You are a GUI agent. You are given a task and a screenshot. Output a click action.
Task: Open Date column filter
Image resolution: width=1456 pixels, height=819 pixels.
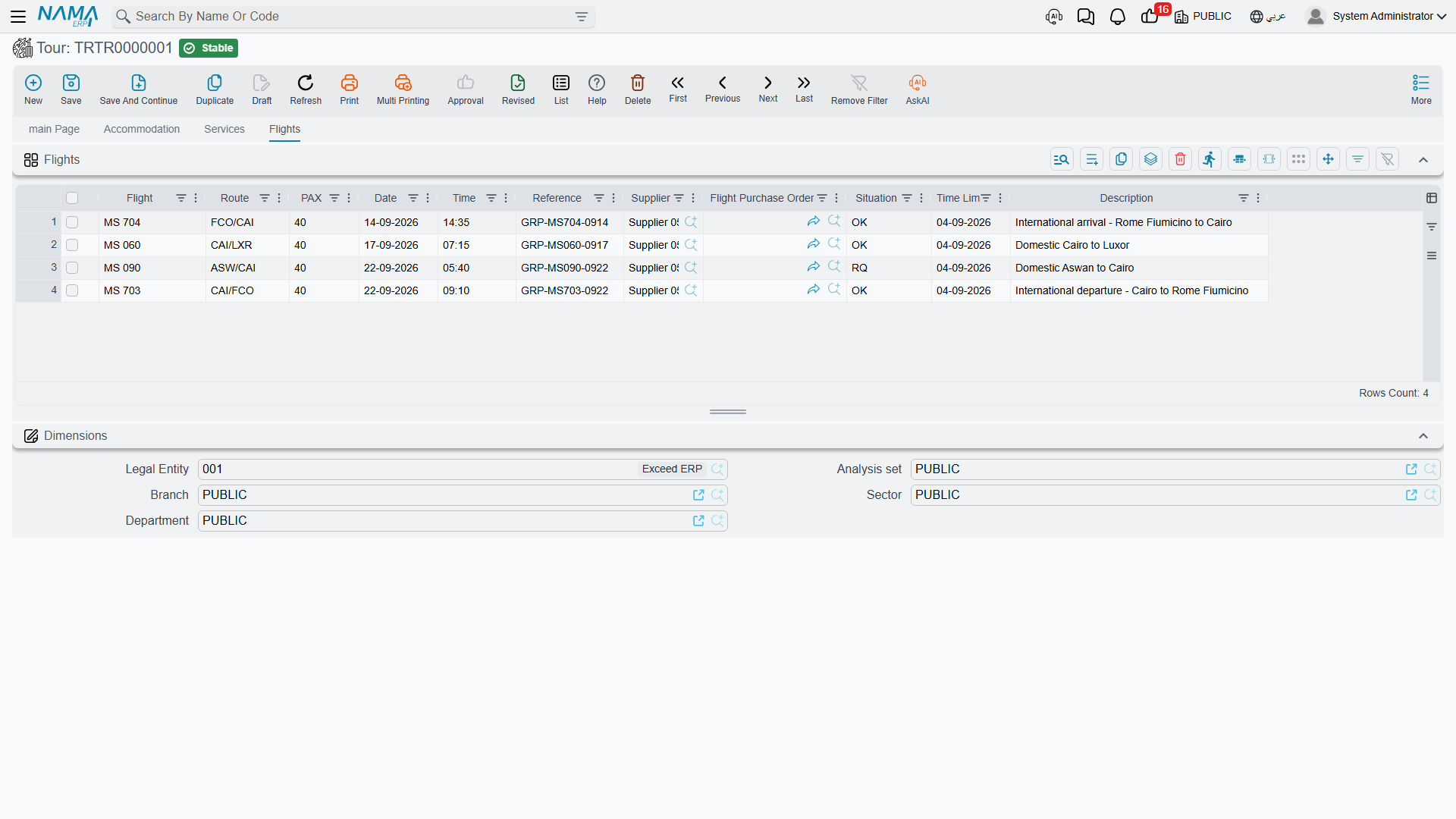point(413,198)
